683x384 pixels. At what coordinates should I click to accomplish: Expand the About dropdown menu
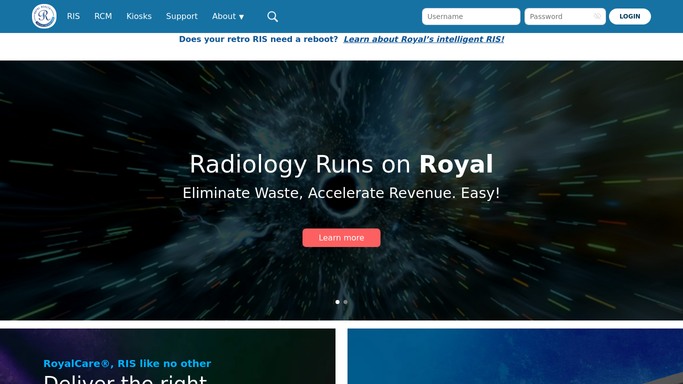pos(228,17)
